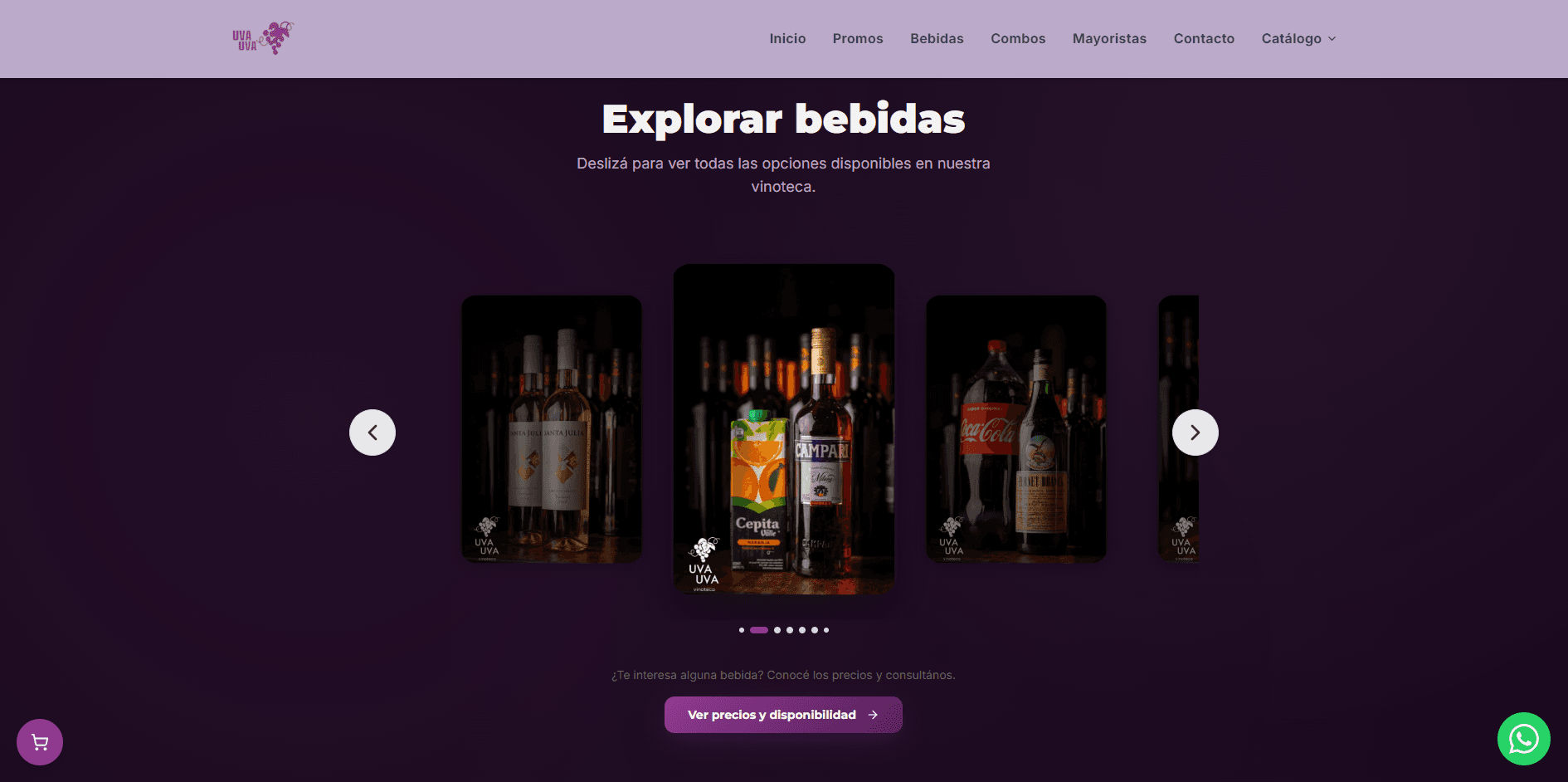Click the '¿Te interesa alguna bebida?' text

tap(784, 675)
